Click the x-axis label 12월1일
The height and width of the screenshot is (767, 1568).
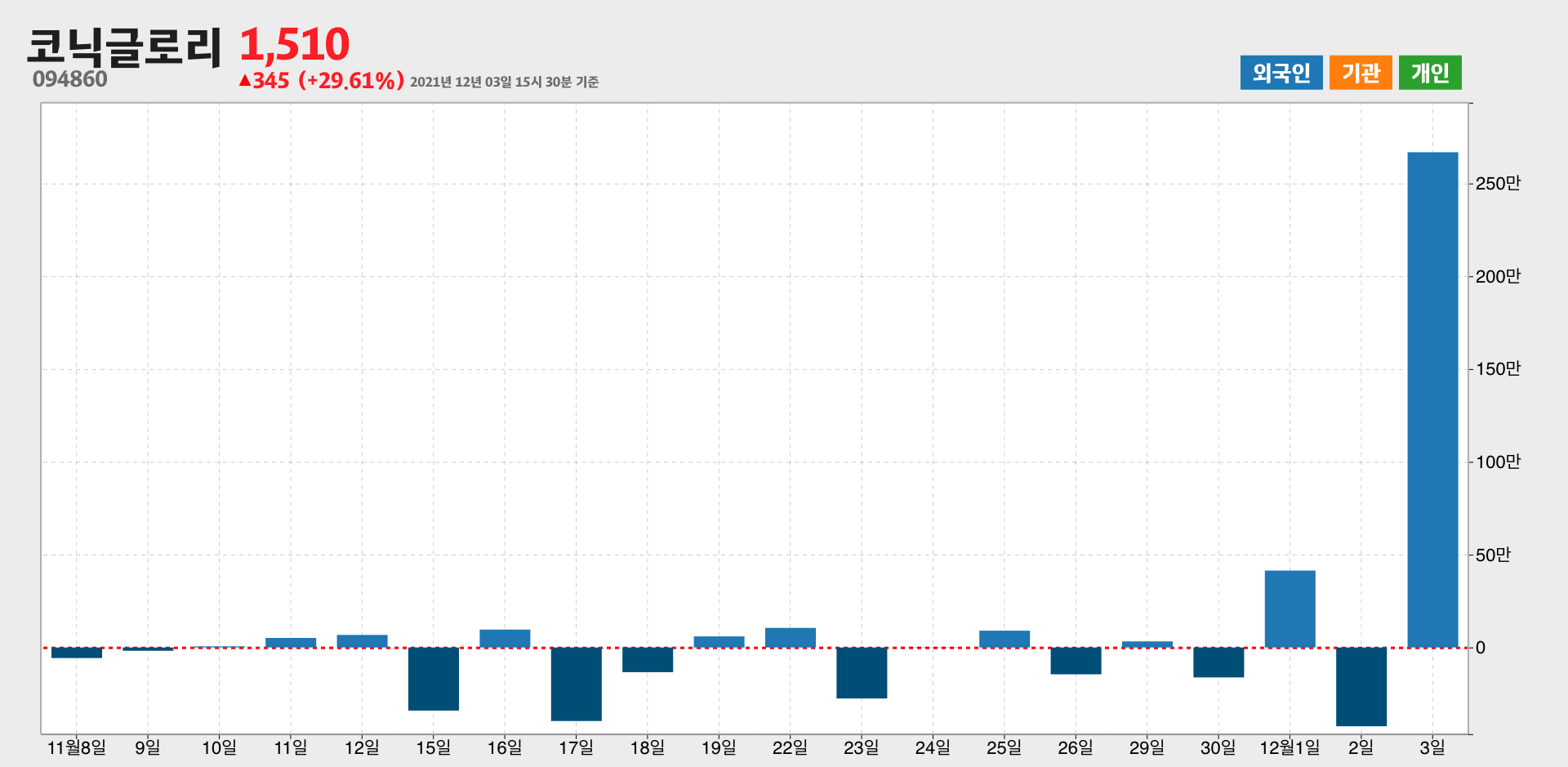coord(1290,747)
